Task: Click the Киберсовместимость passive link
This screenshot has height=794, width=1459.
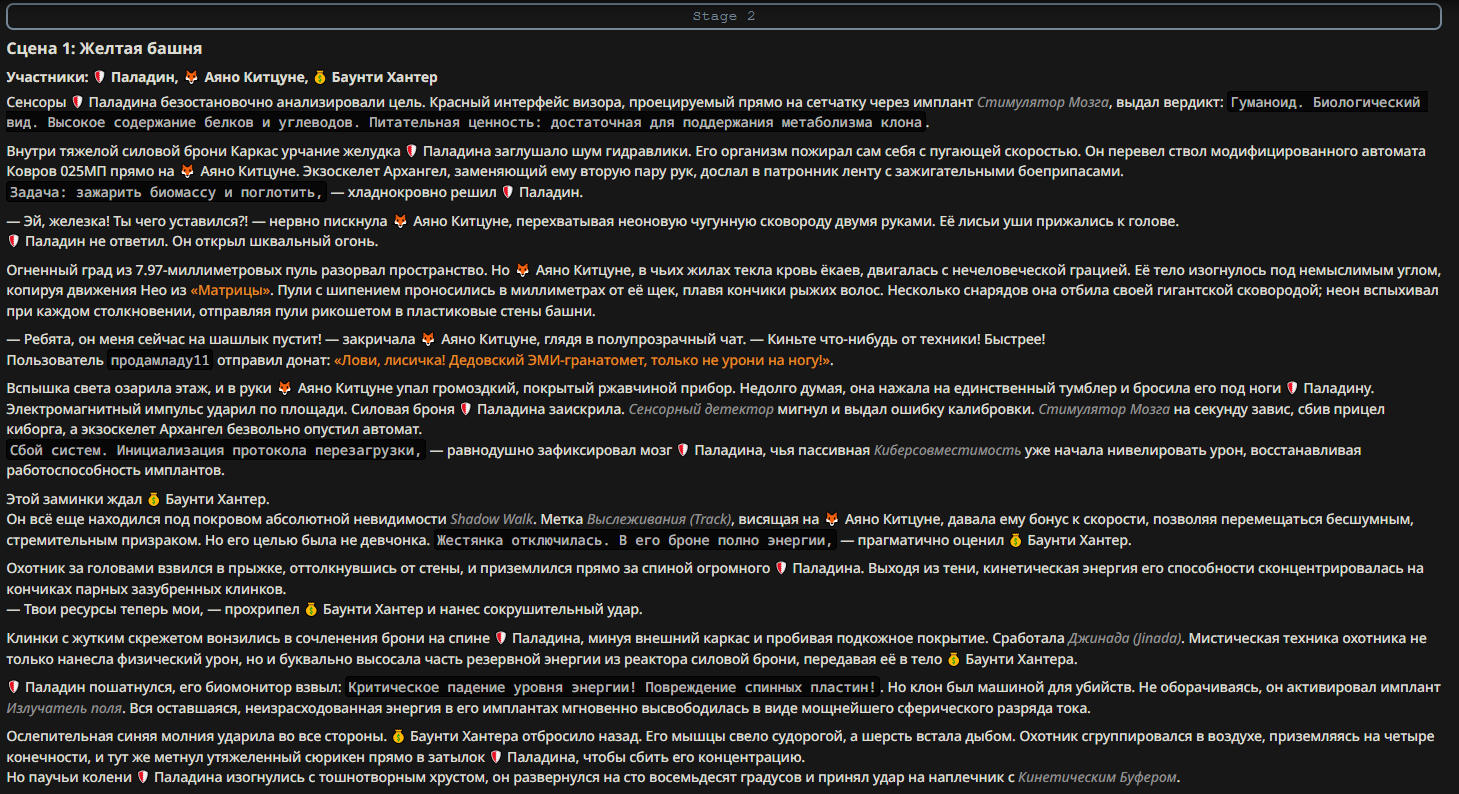Action: point(946,451)
